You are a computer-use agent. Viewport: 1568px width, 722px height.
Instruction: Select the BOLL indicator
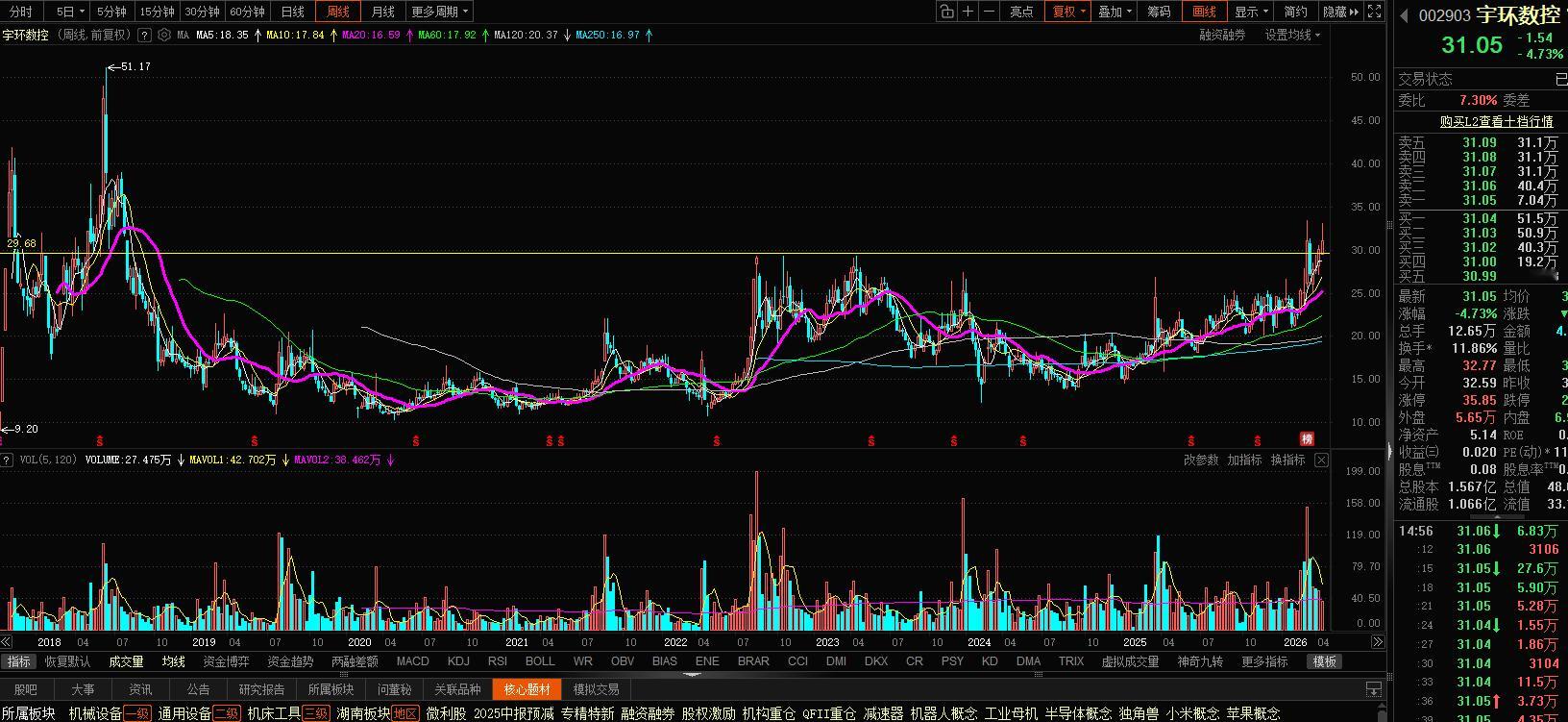[x=540, y=661]
